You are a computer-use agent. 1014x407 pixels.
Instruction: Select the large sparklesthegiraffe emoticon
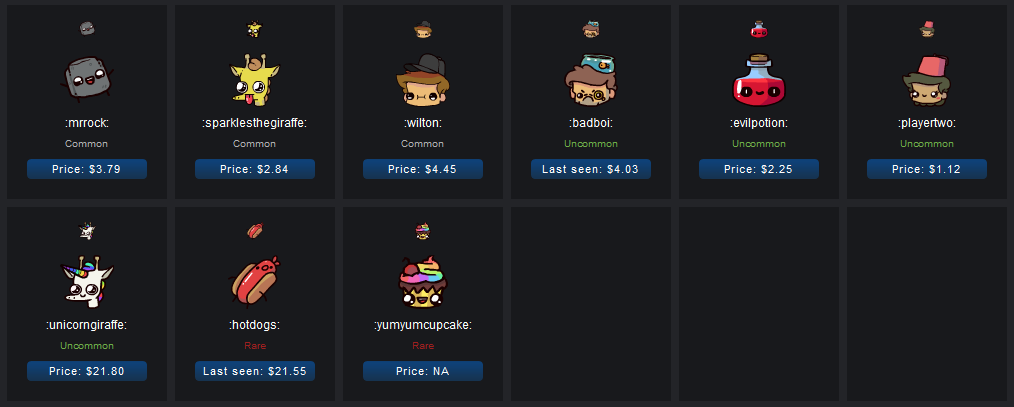click(x=255, y=79)
